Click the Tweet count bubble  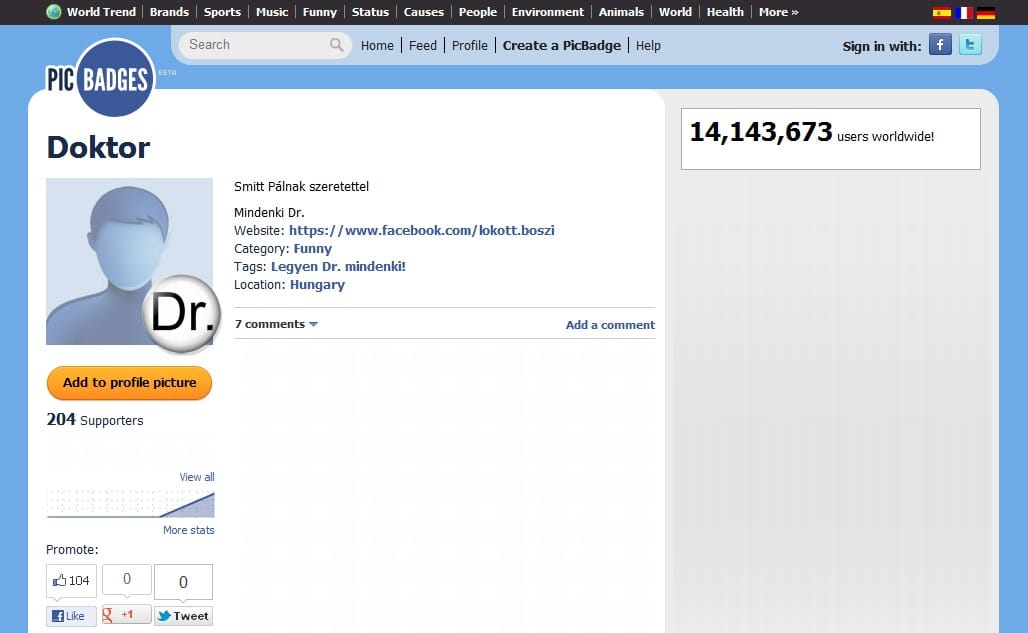click(184, 582)
